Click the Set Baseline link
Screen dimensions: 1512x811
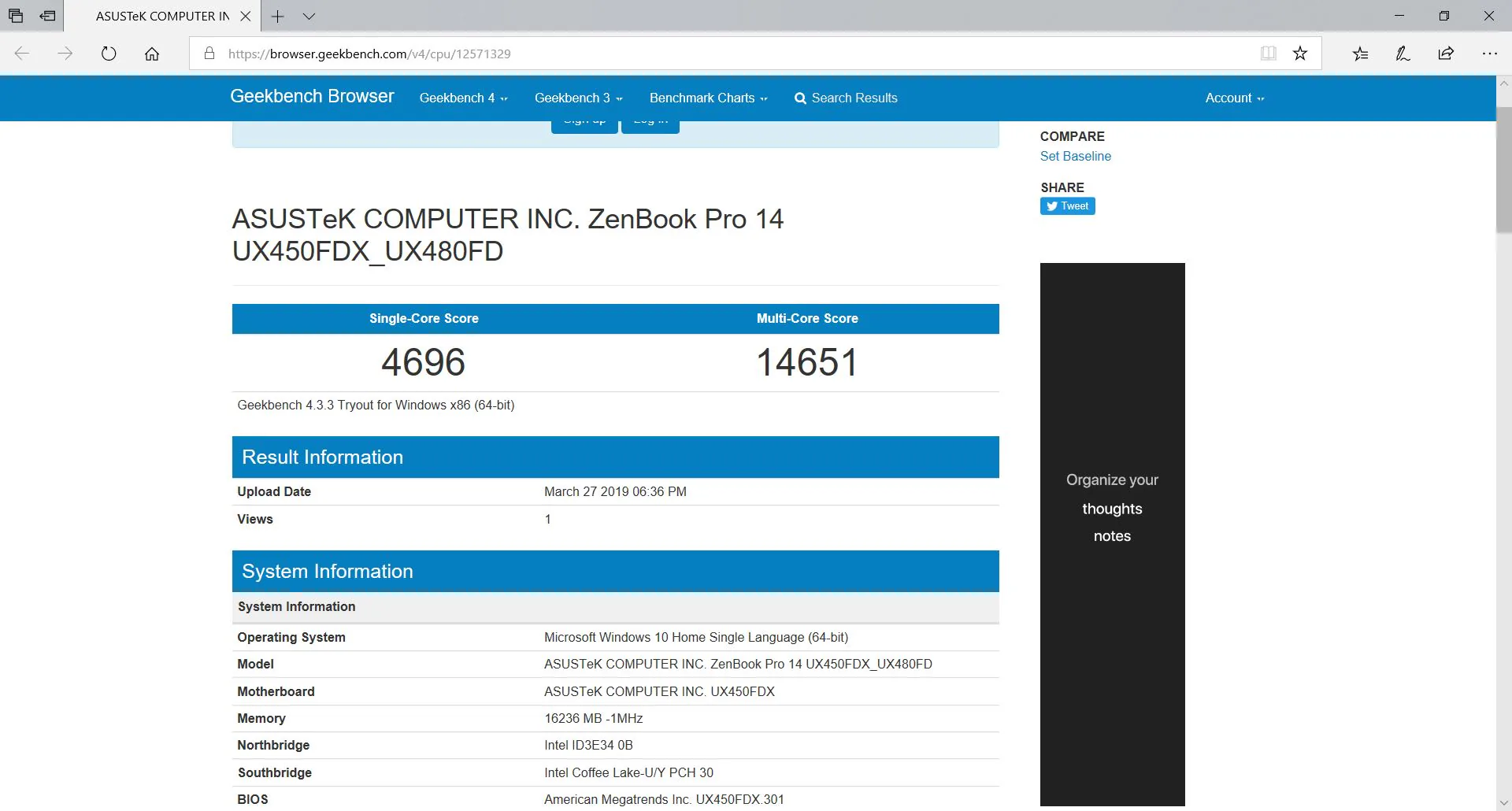(1075, 156)
